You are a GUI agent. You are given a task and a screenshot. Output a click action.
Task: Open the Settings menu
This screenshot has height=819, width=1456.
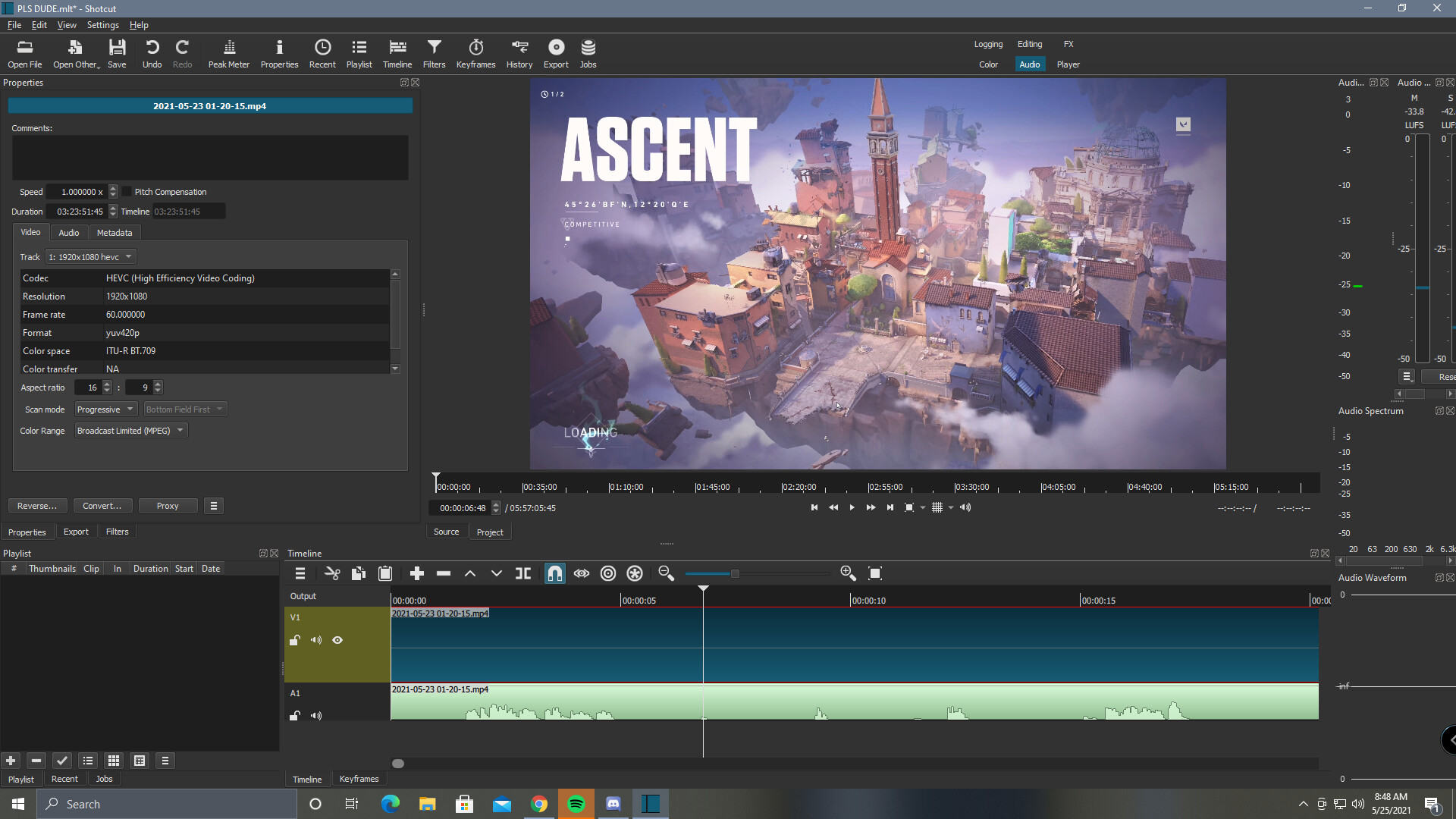coord(102,25)
